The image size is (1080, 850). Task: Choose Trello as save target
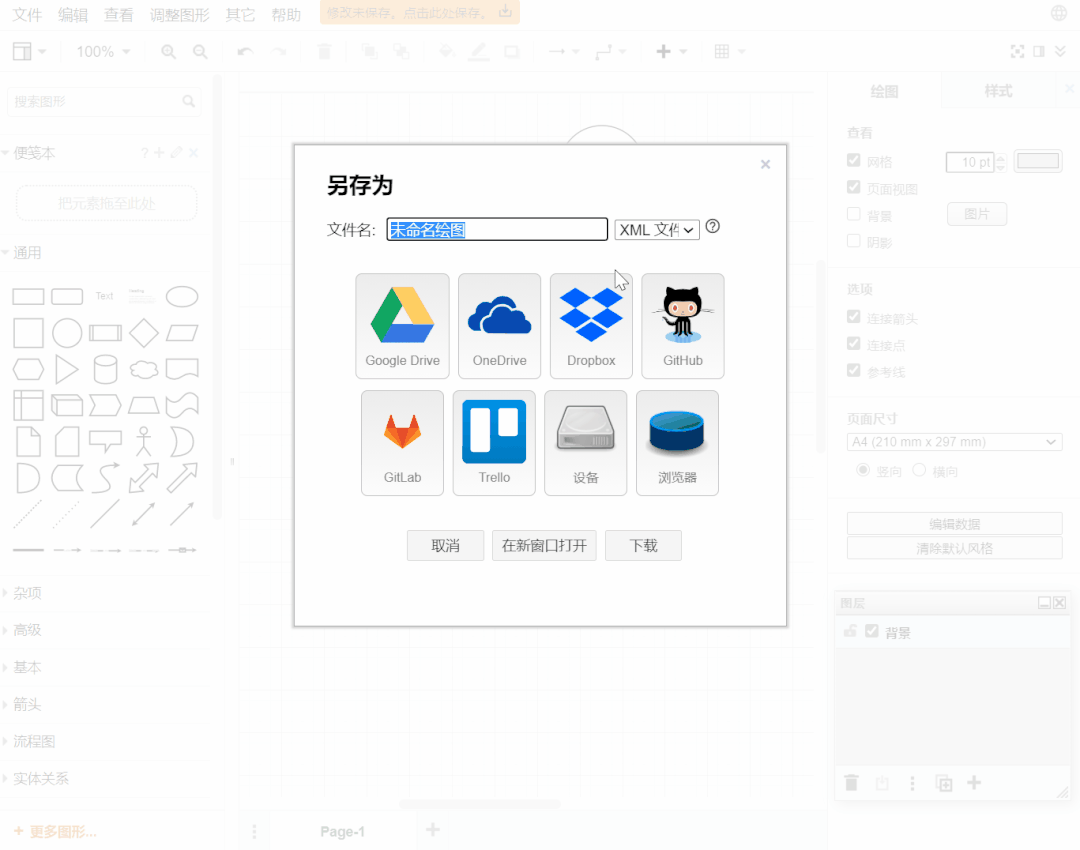[494, 443]
